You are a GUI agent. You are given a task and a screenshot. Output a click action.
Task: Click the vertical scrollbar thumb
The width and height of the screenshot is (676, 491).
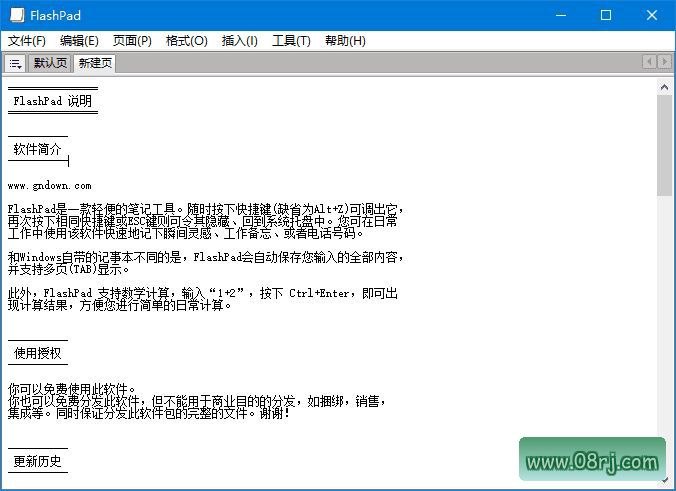(664, 146)
